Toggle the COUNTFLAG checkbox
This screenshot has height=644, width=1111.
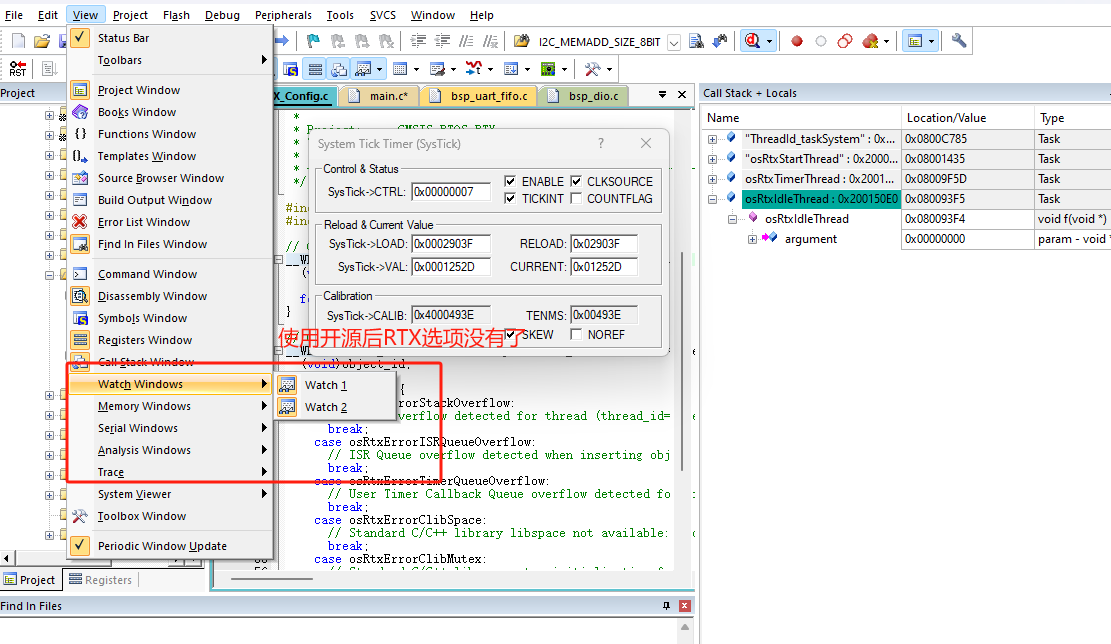(x=577, y=198)
